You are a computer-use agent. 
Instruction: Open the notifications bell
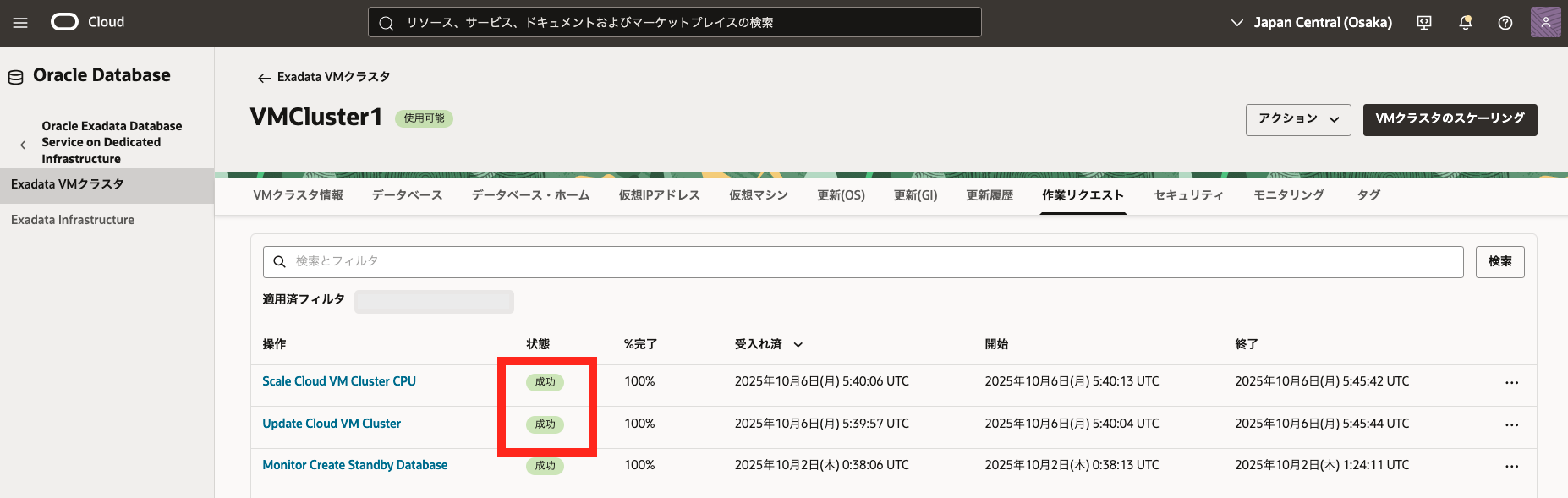[x=1466, y=23]
